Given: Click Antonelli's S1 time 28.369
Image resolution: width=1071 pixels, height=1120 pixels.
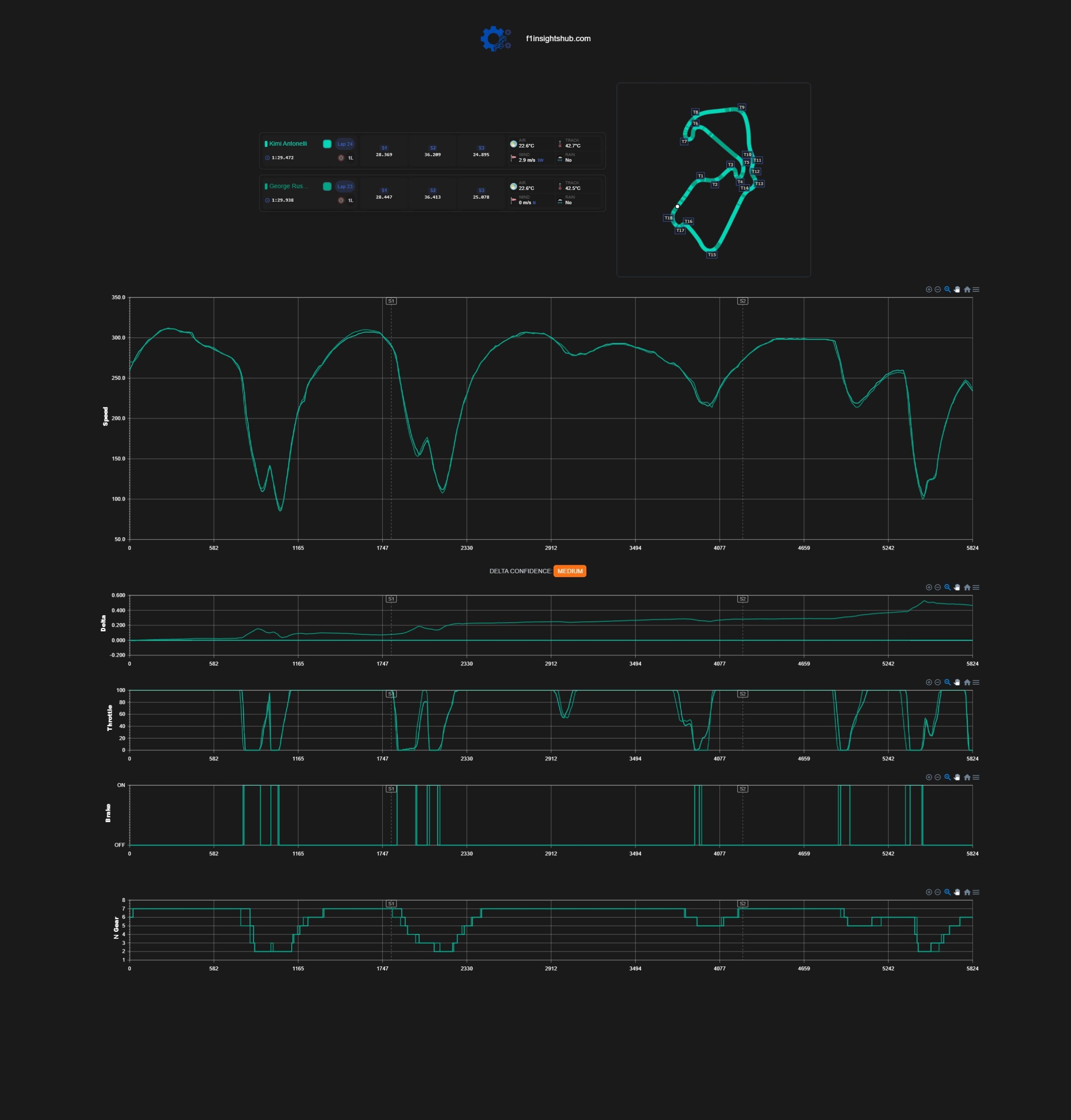Looking at the screenshot, I should coord(384,155).
